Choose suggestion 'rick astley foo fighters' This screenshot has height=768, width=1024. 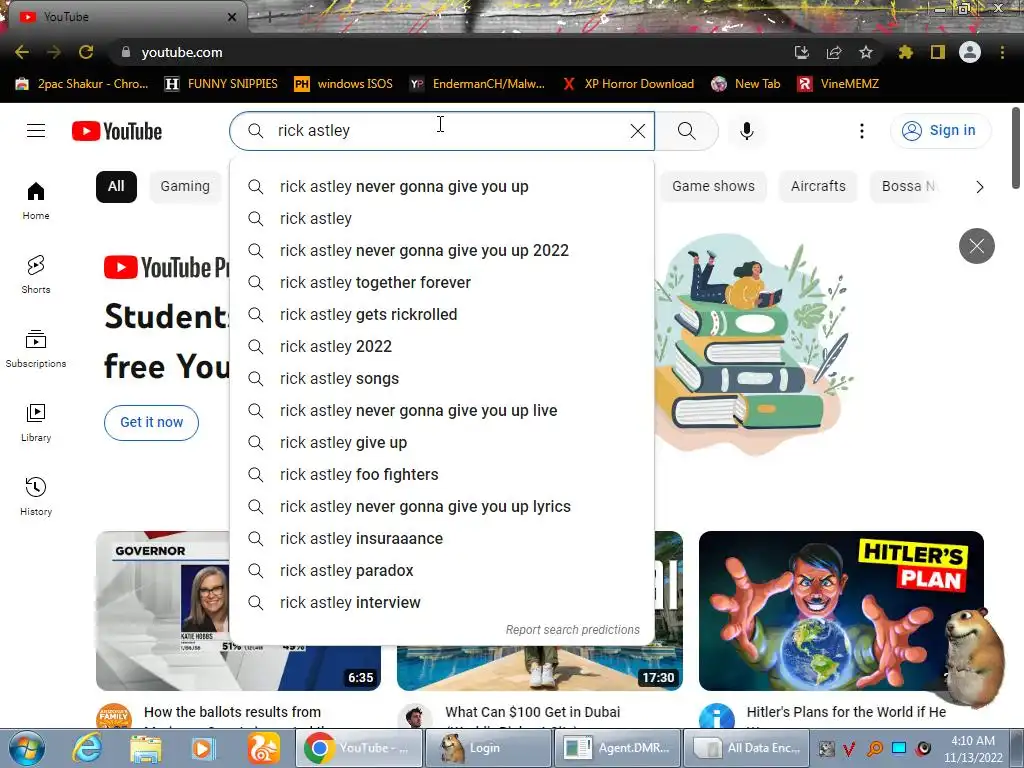click(442, 475)
